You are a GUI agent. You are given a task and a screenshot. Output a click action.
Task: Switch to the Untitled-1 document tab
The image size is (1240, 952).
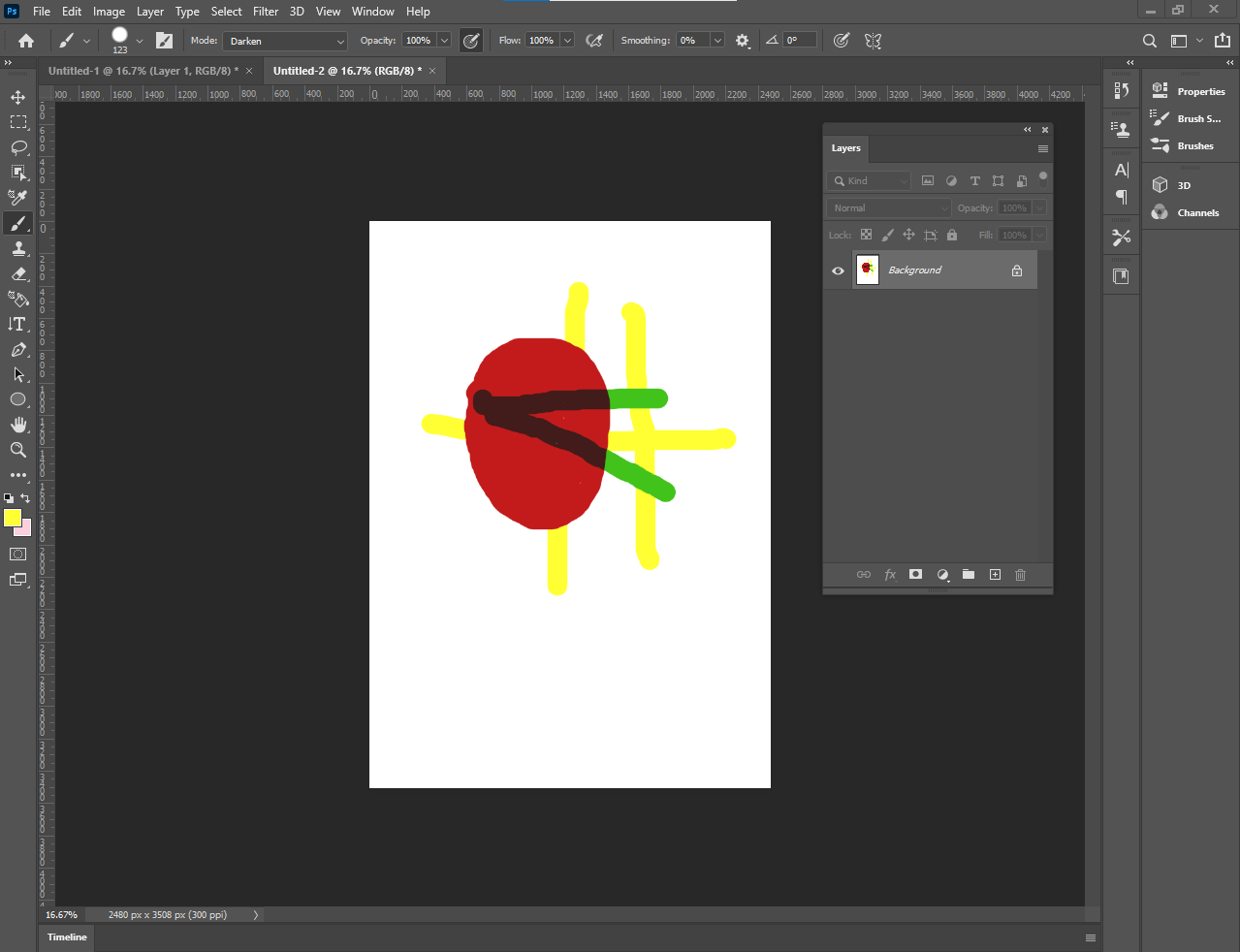[x=143, y=71]
